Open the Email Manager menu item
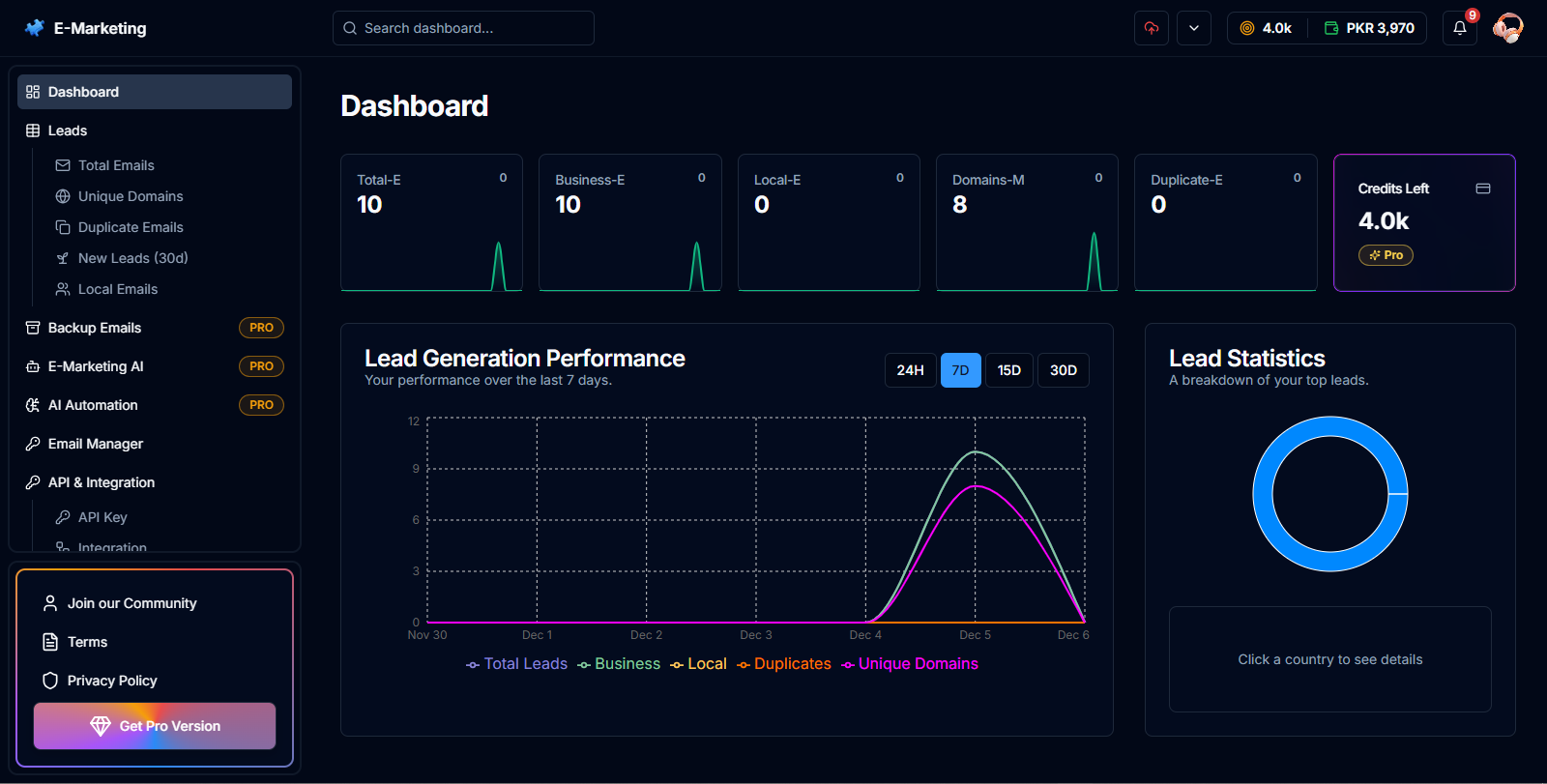Viewport: 1547px width, 784px height. click(x=155, y=444)
